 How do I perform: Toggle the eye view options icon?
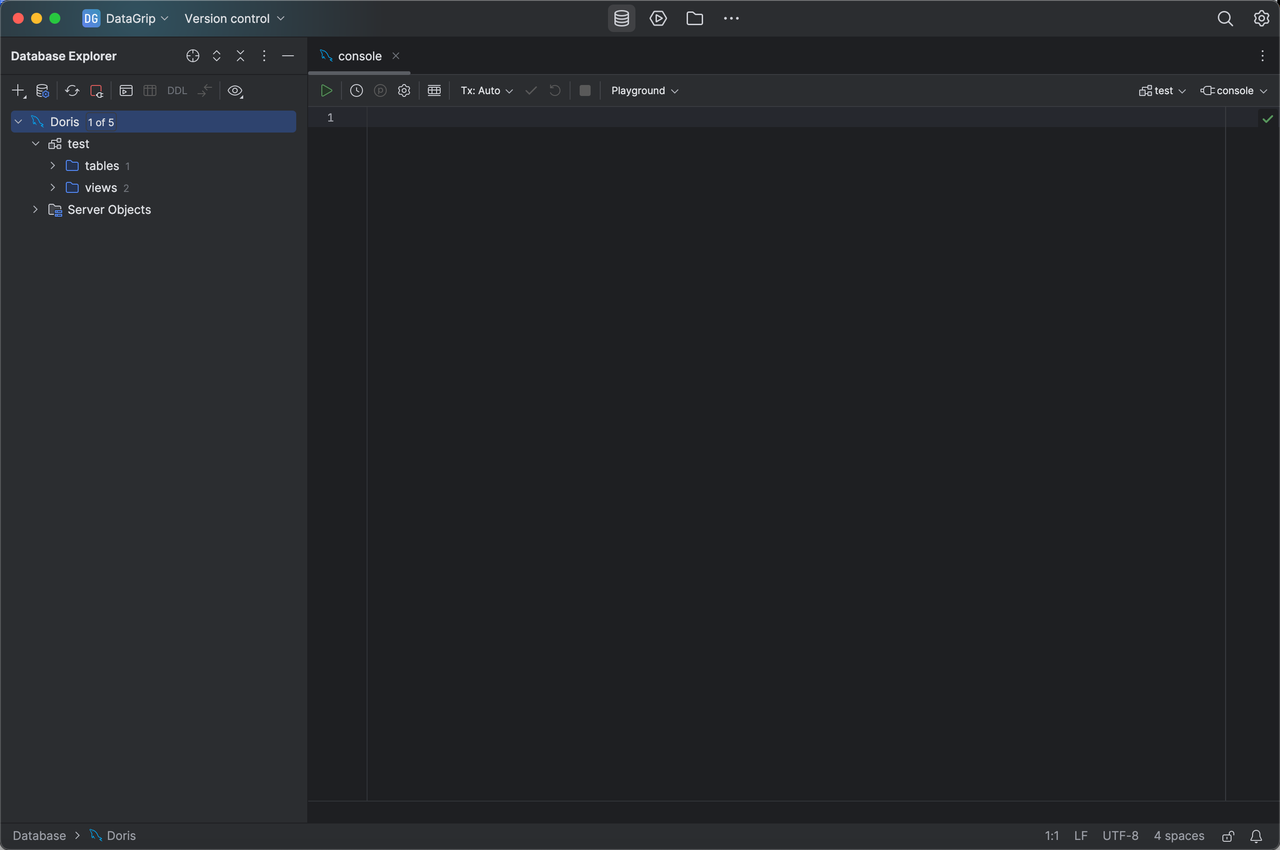point(235,91)
